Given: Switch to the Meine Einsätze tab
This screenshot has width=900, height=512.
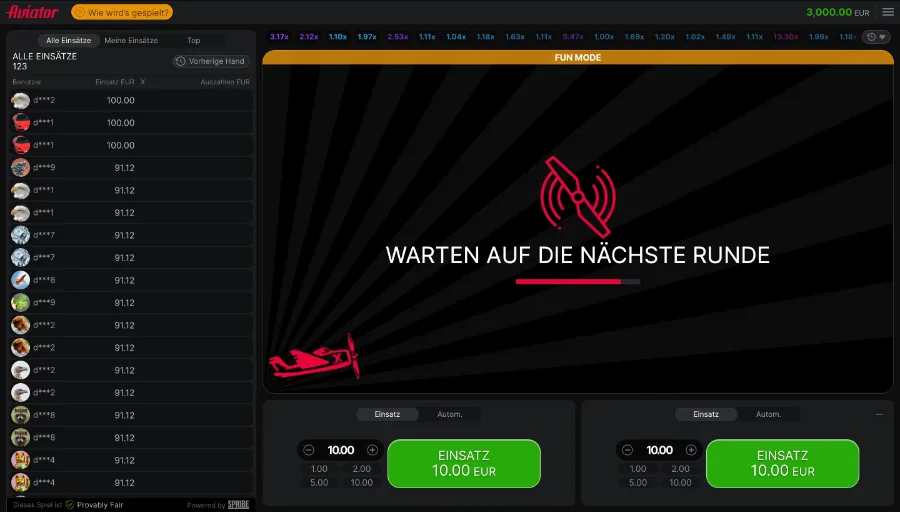Looking at the screenshot, I should click(131, 40).
